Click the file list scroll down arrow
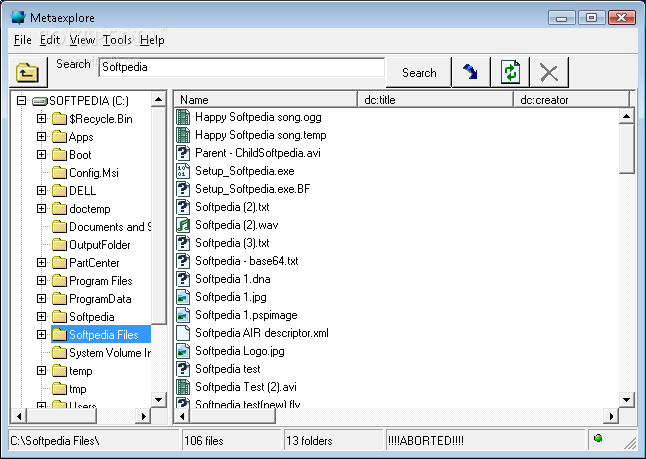 (x=626, y=399)
